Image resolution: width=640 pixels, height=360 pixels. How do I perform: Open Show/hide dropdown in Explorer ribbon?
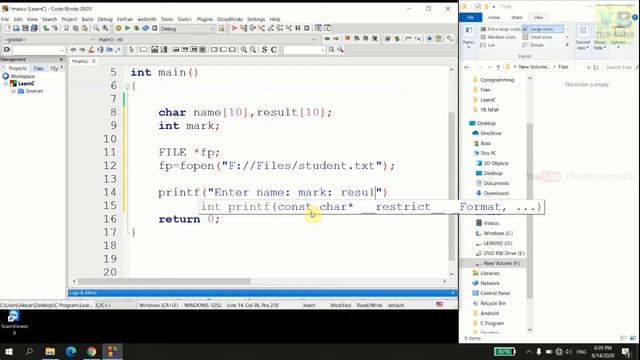click(x=600, y=44)
